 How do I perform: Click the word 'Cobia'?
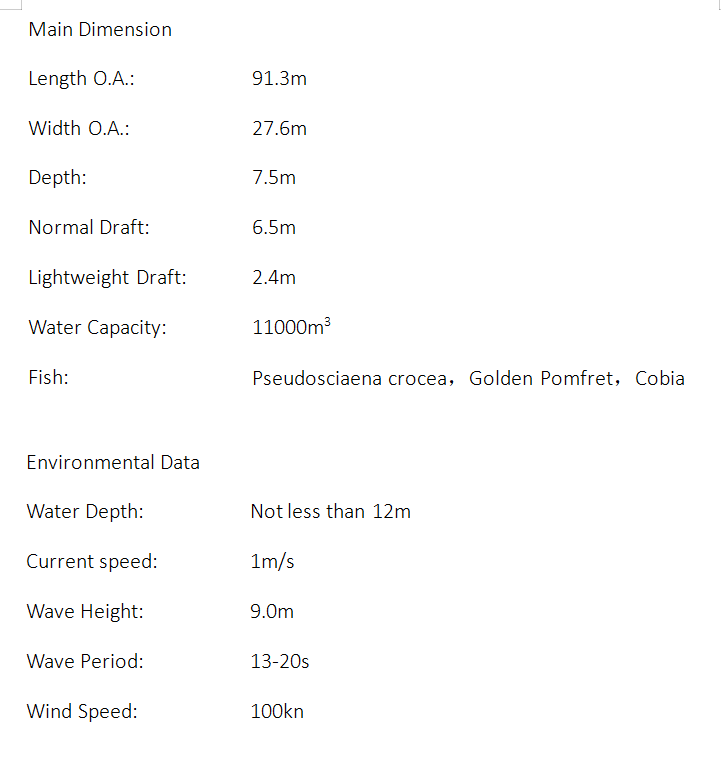tap(660, 379)
